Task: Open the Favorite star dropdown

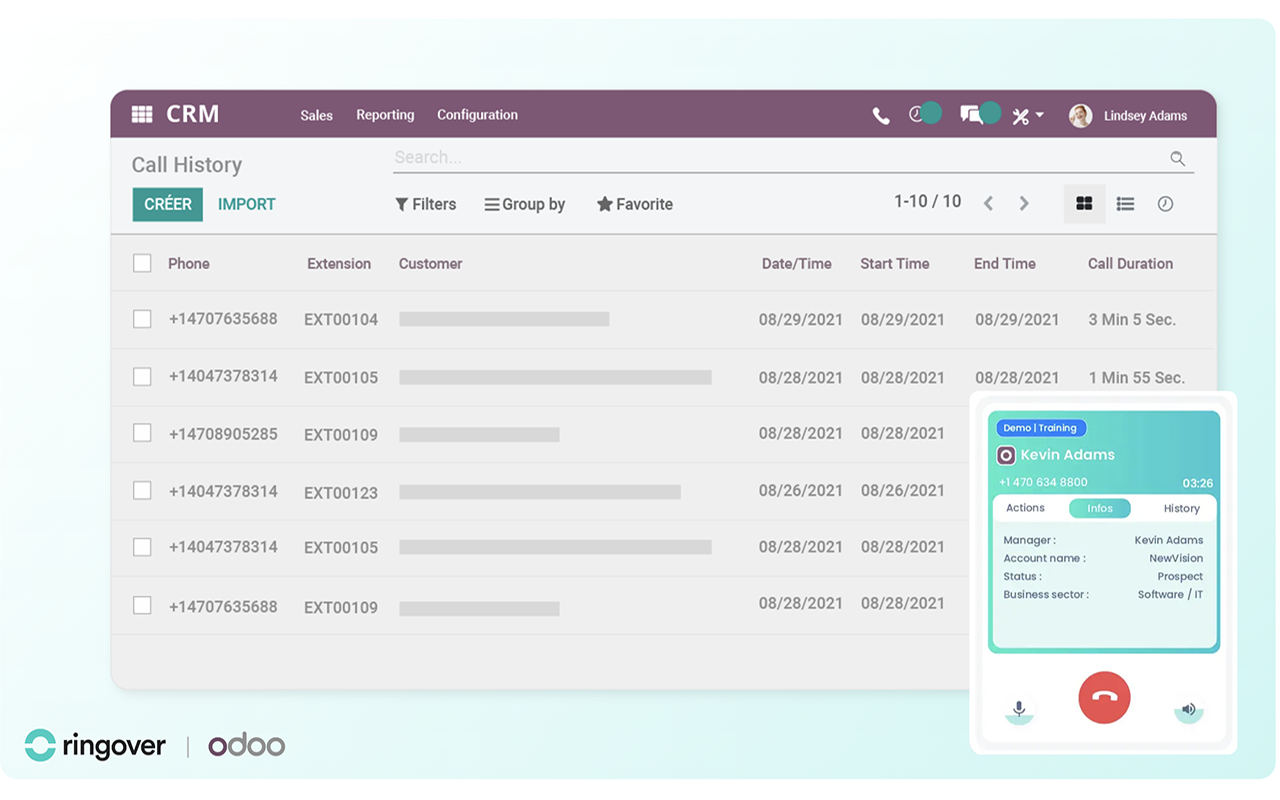Action: tap(635, 204)
